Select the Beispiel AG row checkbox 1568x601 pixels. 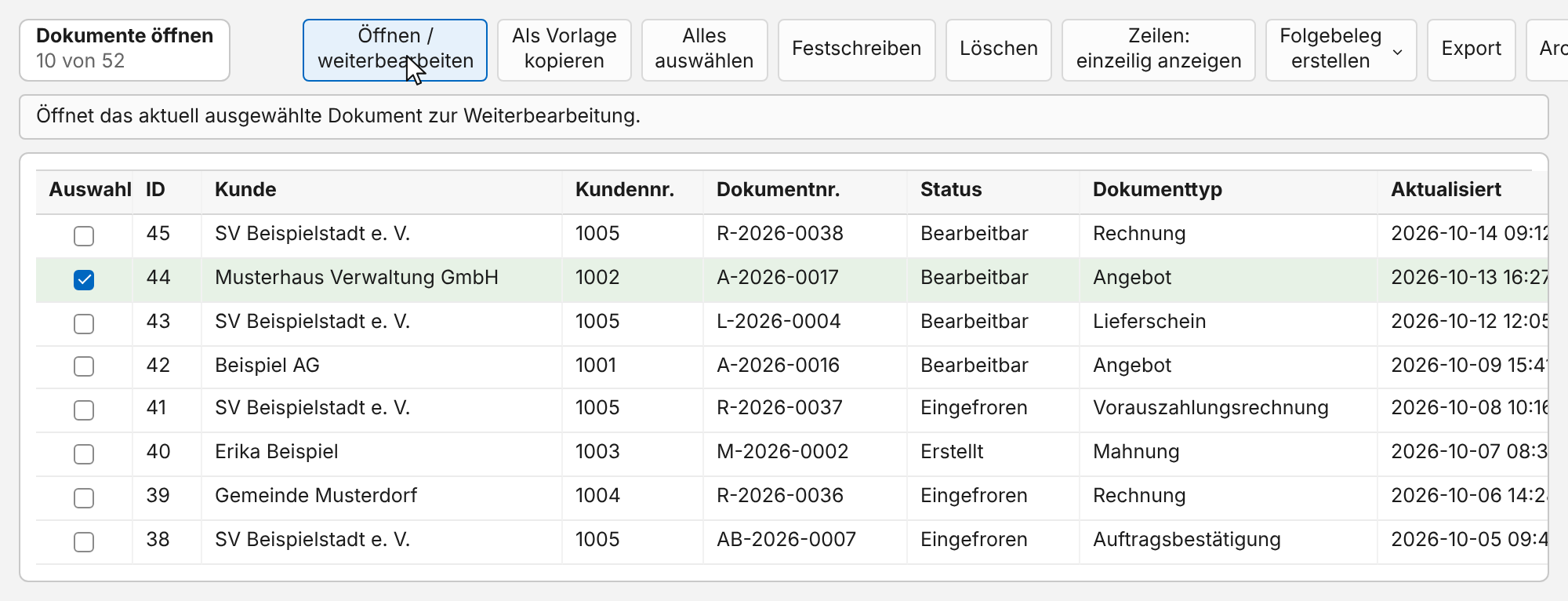tap(84, 366)
